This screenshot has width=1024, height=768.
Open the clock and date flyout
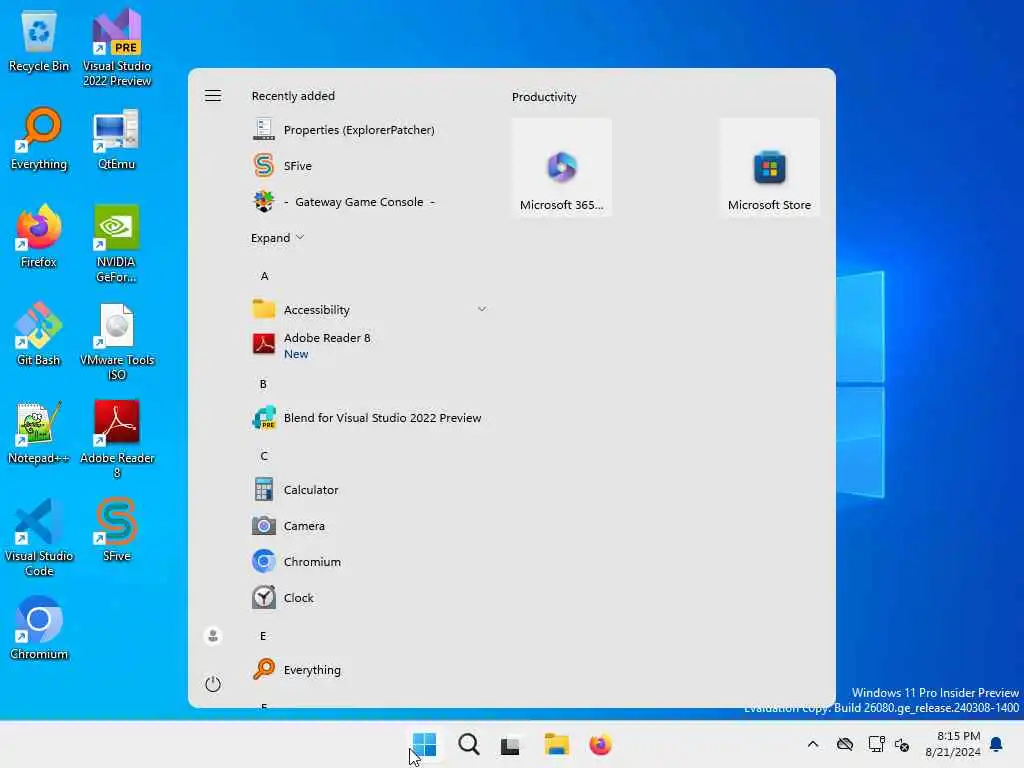pyautogui.click(x=952, y=744)
